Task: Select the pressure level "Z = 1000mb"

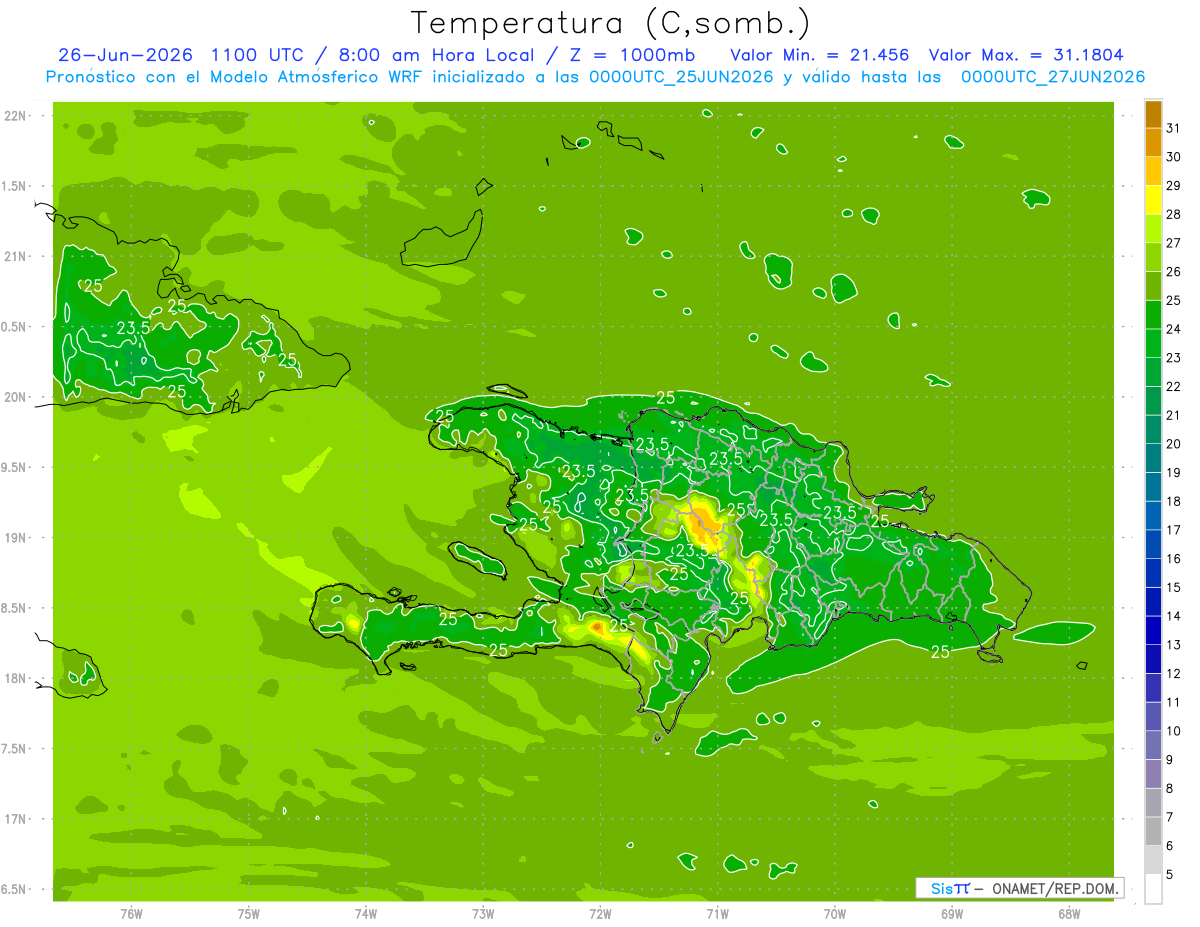Action: (633, 55)
